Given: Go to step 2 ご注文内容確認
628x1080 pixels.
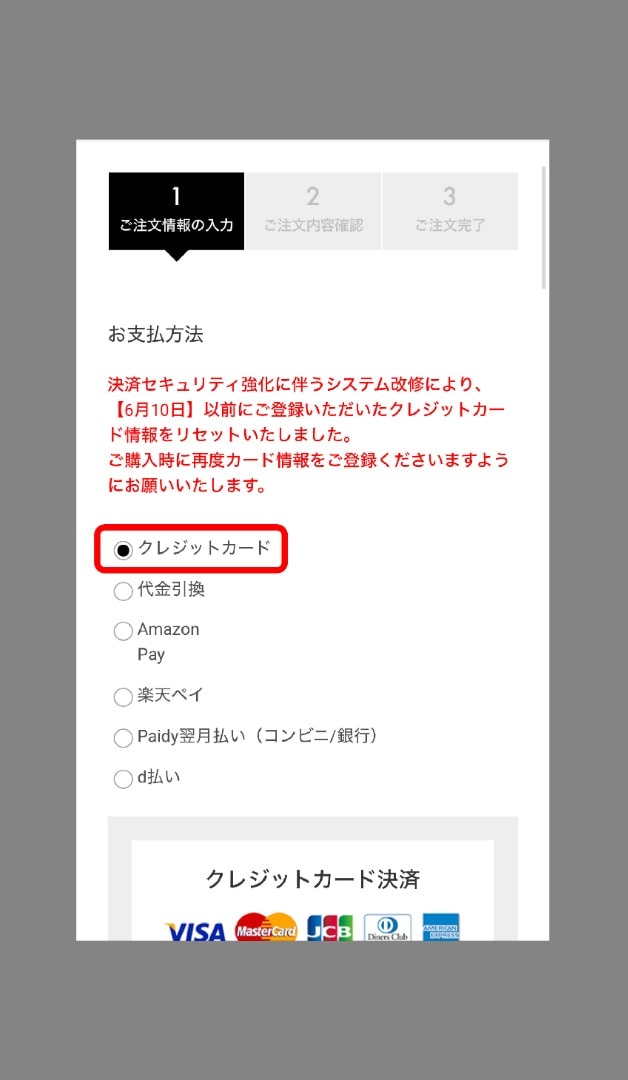Looking at the screenshot, I should tap(313, 211).
